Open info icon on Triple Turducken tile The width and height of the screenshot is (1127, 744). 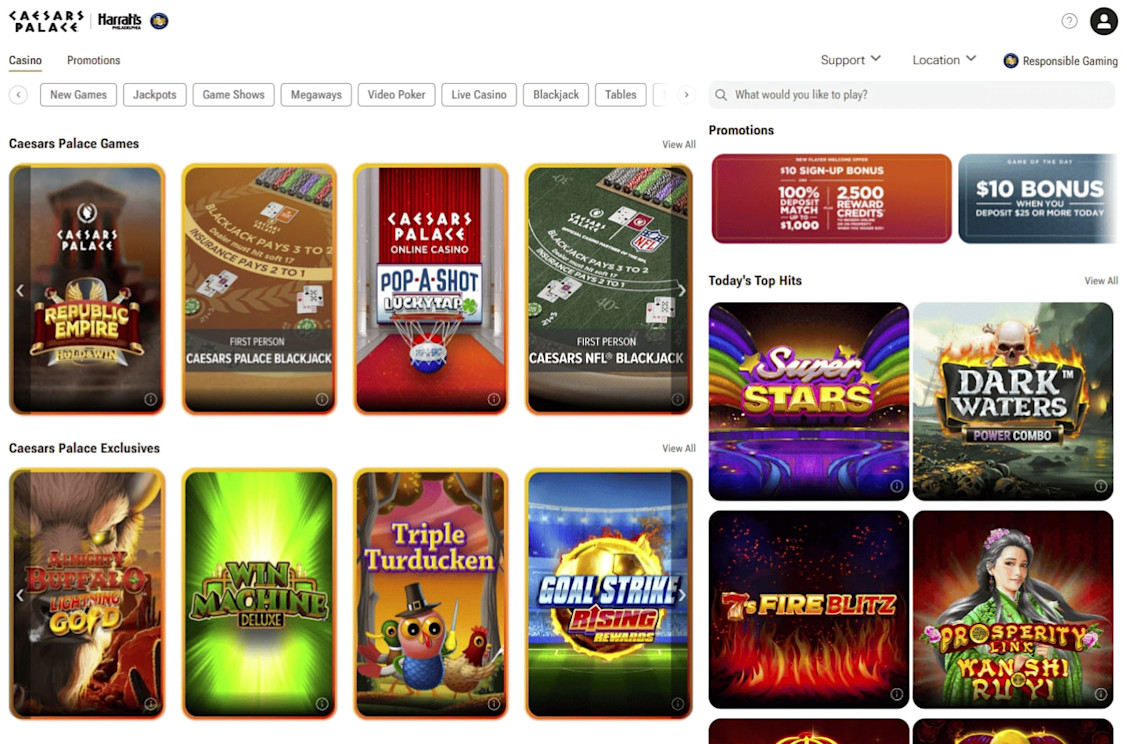click(494, 704)
